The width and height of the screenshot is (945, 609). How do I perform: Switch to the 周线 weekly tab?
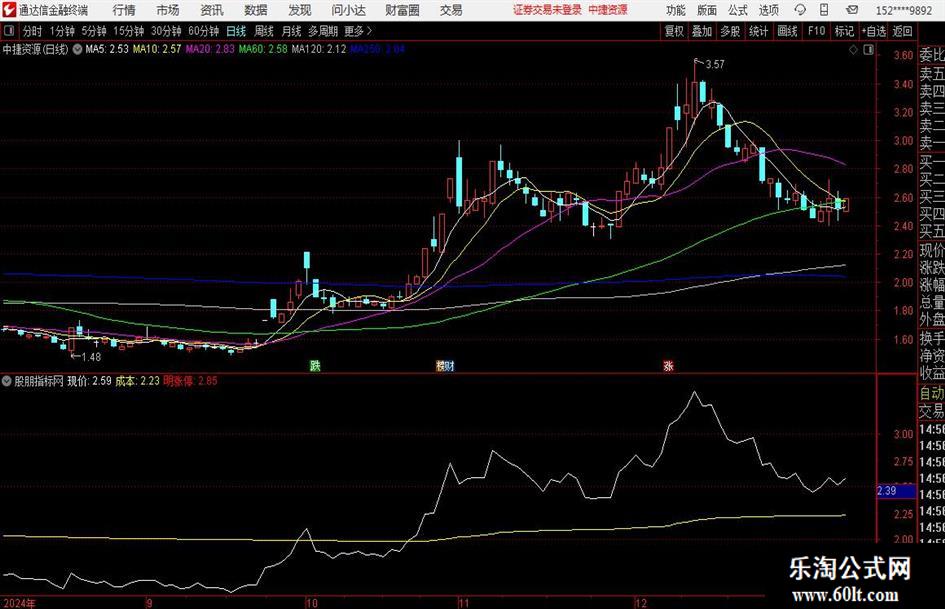pos(264,31)
